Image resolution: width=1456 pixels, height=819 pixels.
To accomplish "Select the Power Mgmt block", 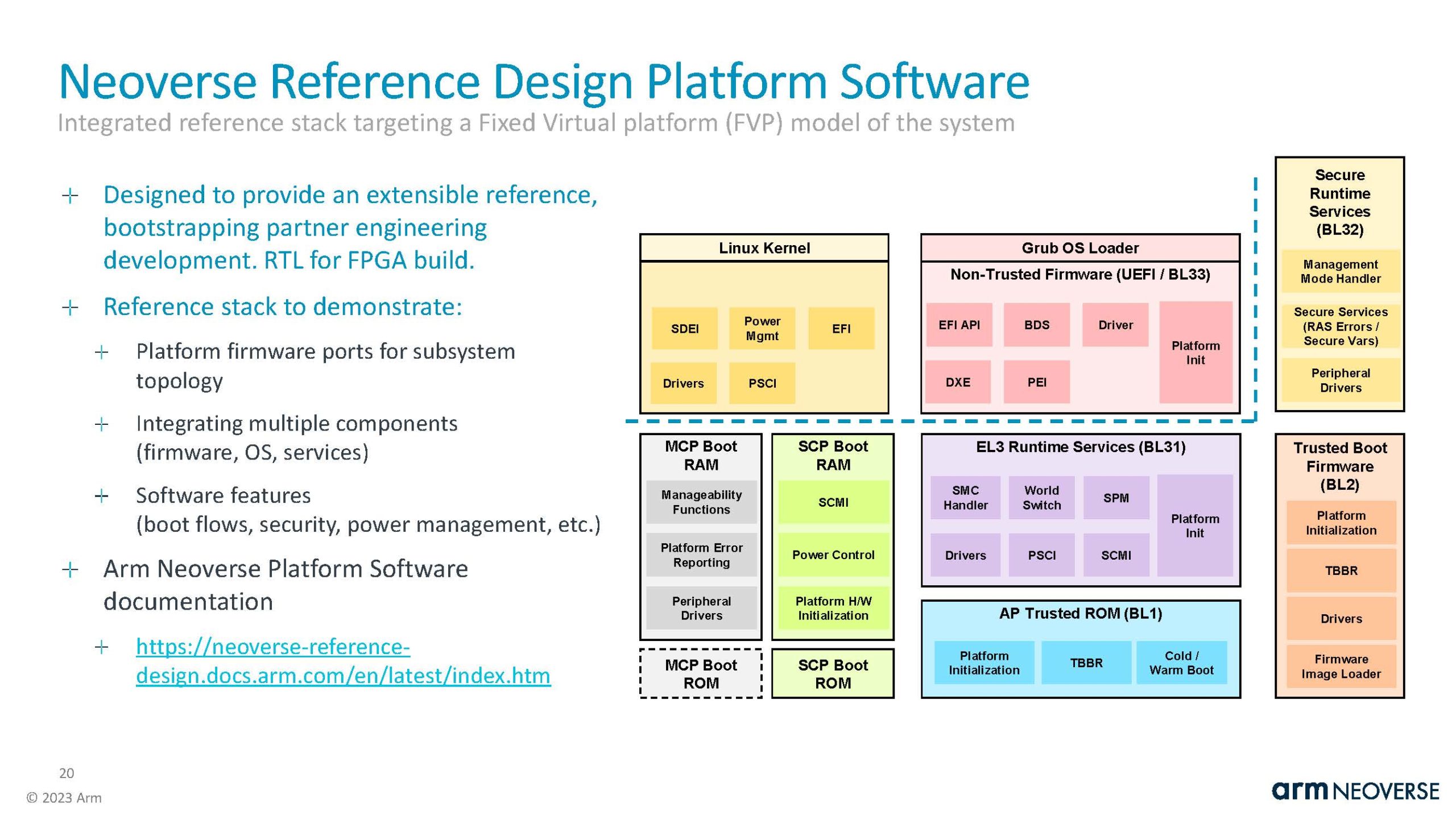I will pos(762,328).
